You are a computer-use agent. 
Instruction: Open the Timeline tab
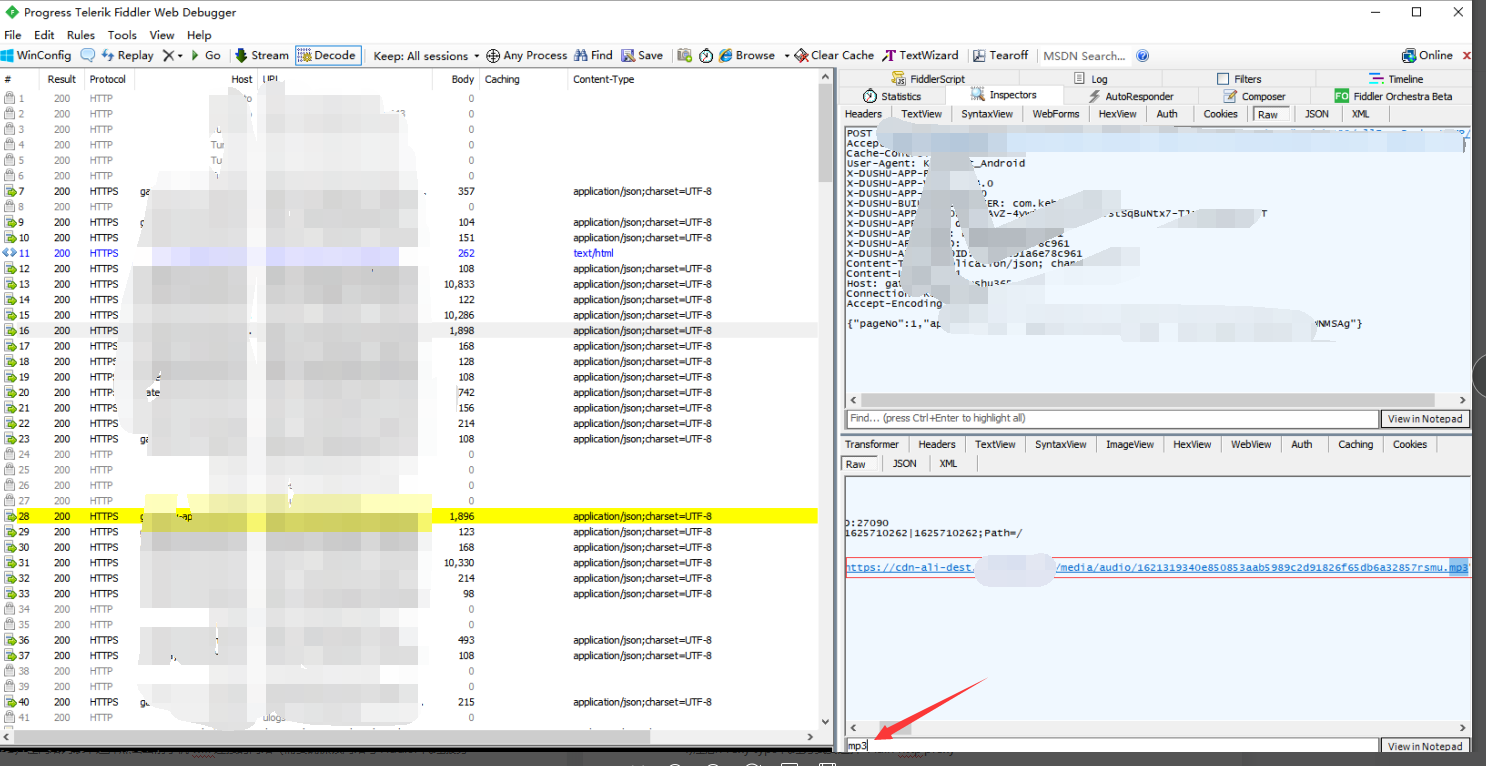tap(1396, 79)
